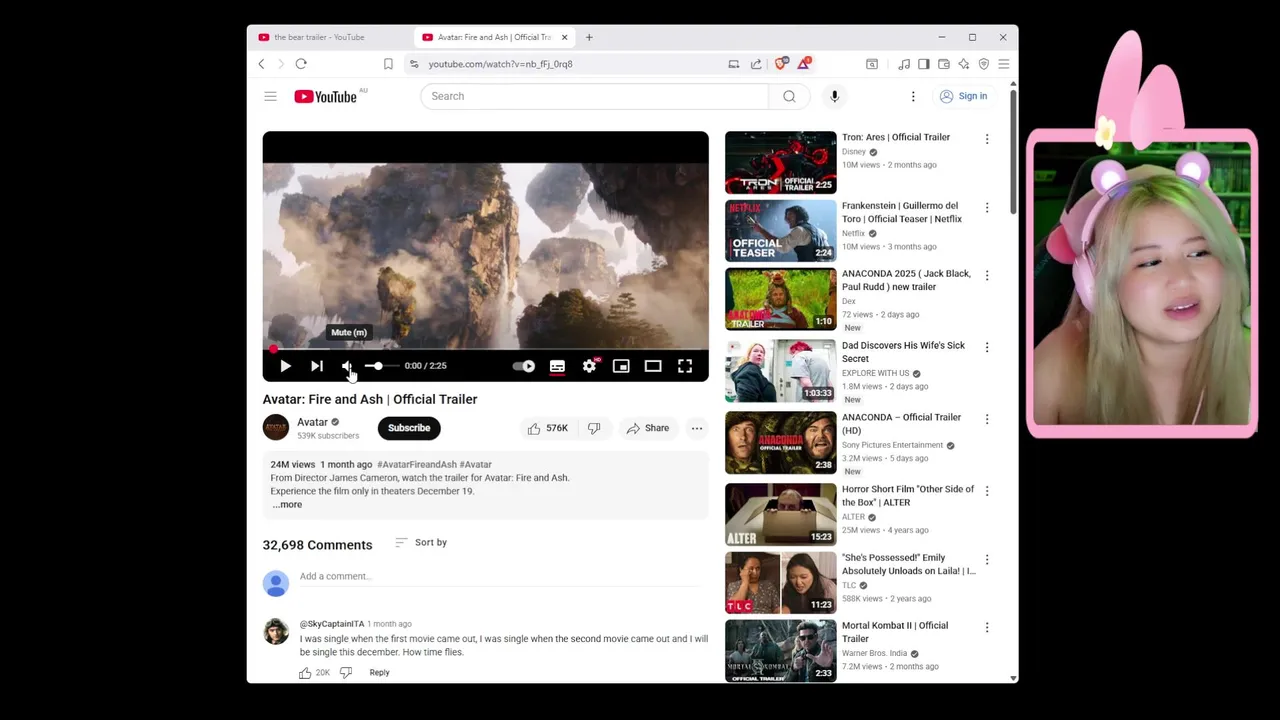
Task: Subscribe to the Avatar channel
Action: (409, 428)
